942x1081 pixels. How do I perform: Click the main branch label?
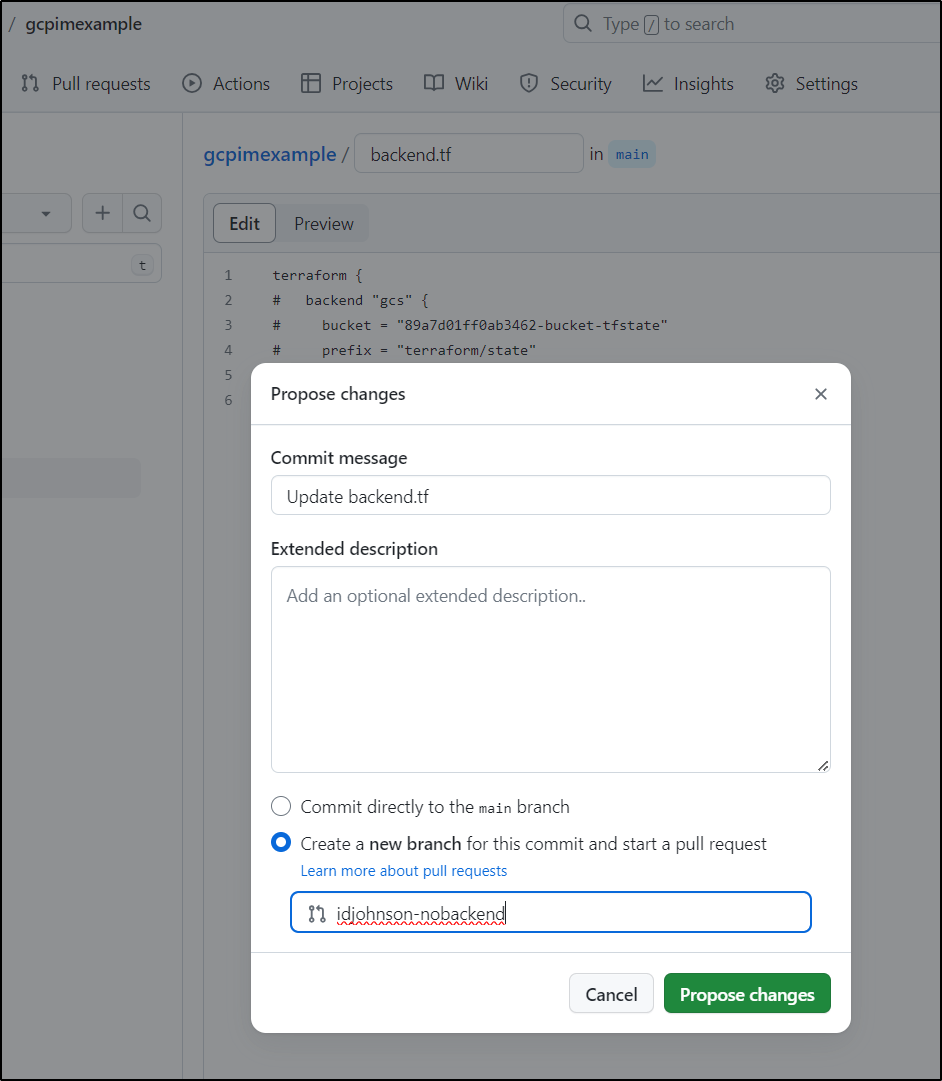pos(632,154)
